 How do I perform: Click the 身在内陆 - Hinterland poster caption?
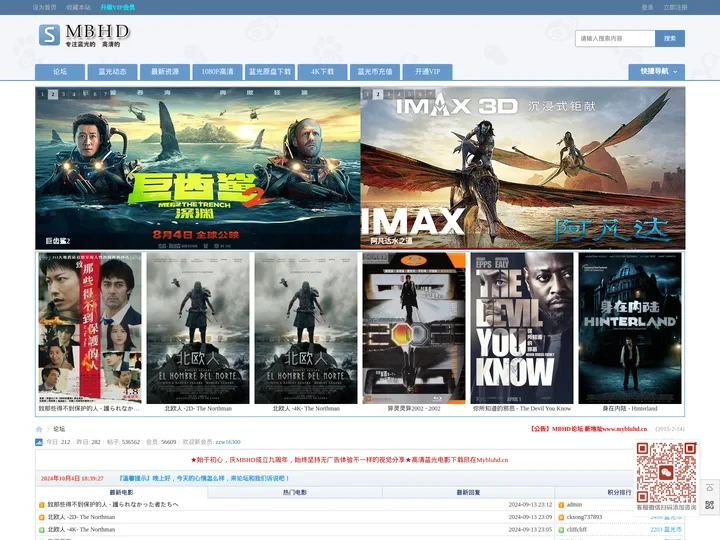pyautogui.click(x=630, y=408)
